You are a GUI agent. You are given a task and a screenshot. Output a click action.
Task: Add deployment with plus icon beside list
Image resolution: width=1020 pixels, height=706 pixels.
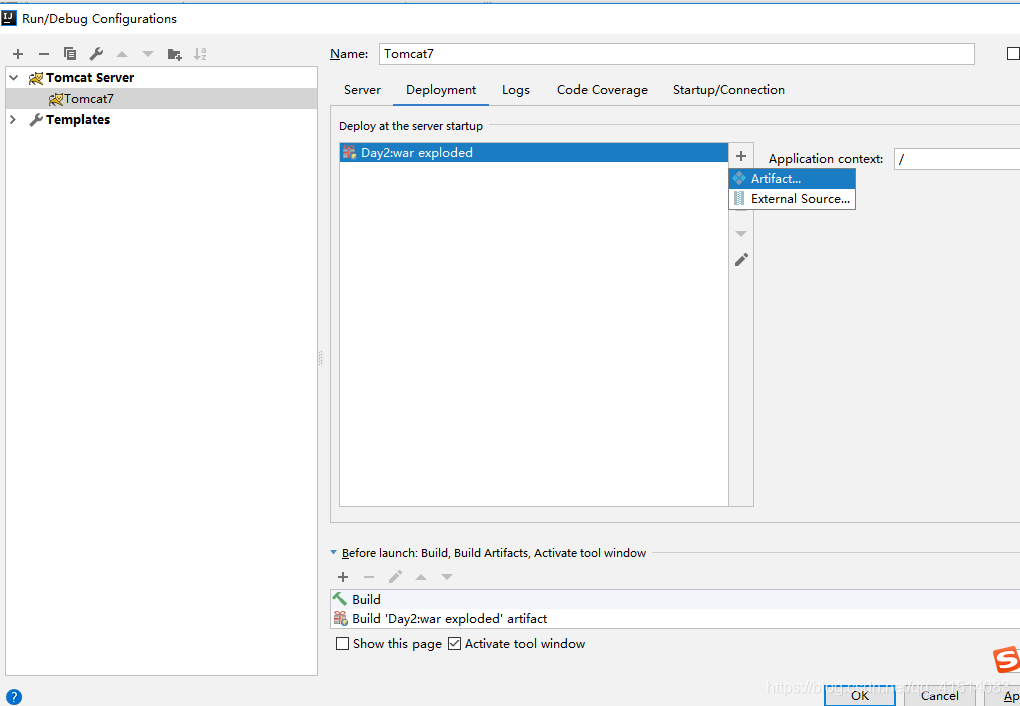click(741, 156)
